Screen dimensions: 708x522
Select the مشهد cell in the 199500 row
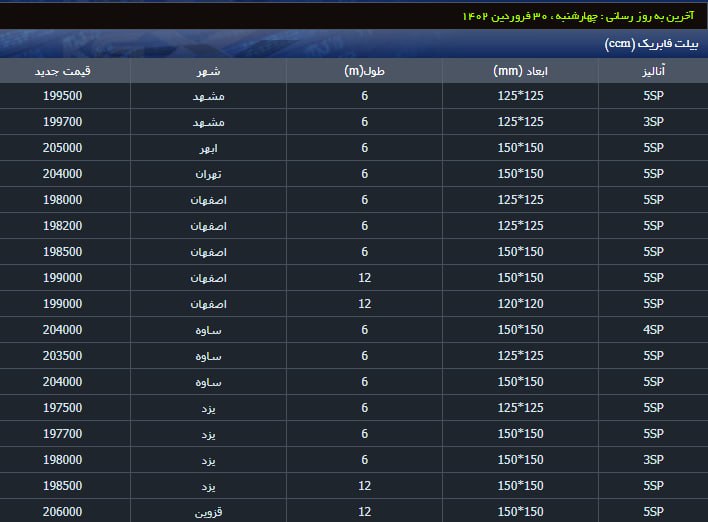coord(208,96)
